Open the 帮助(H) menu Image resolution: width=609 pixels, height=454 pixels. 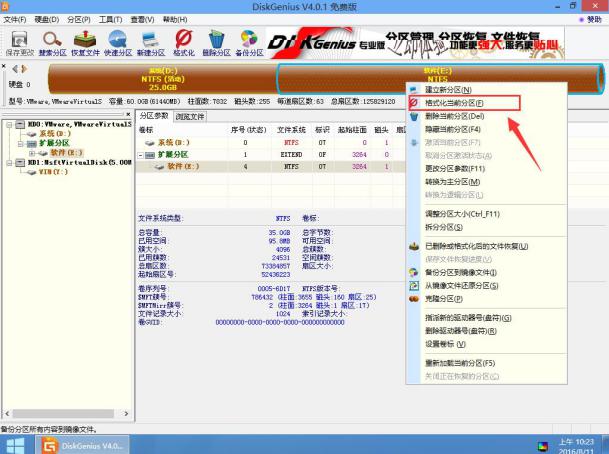point(175,19)
